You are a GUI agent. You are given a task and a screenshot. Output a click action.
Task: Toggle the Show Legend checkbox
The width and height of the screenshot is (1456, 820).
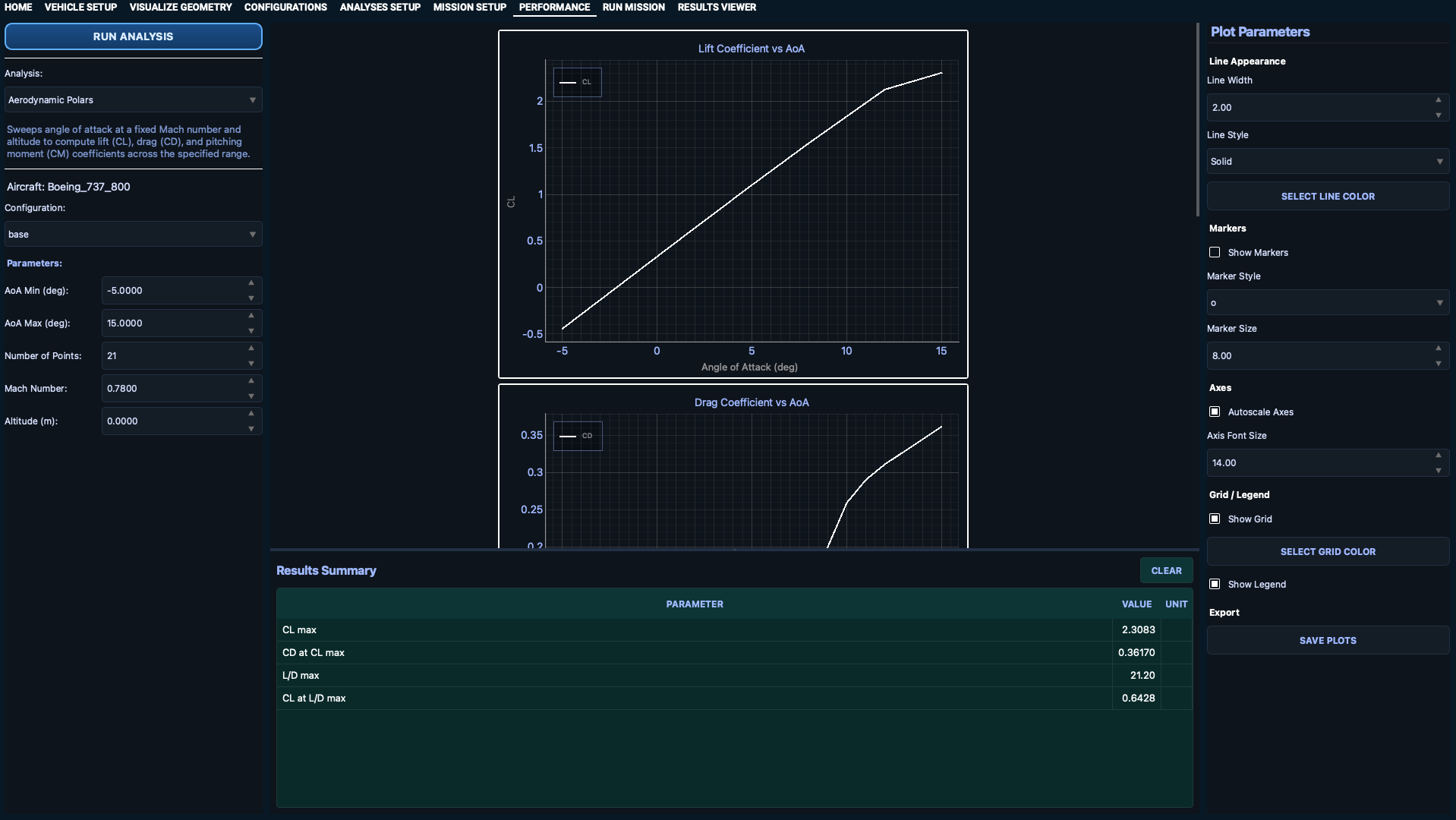(1215, 584)
